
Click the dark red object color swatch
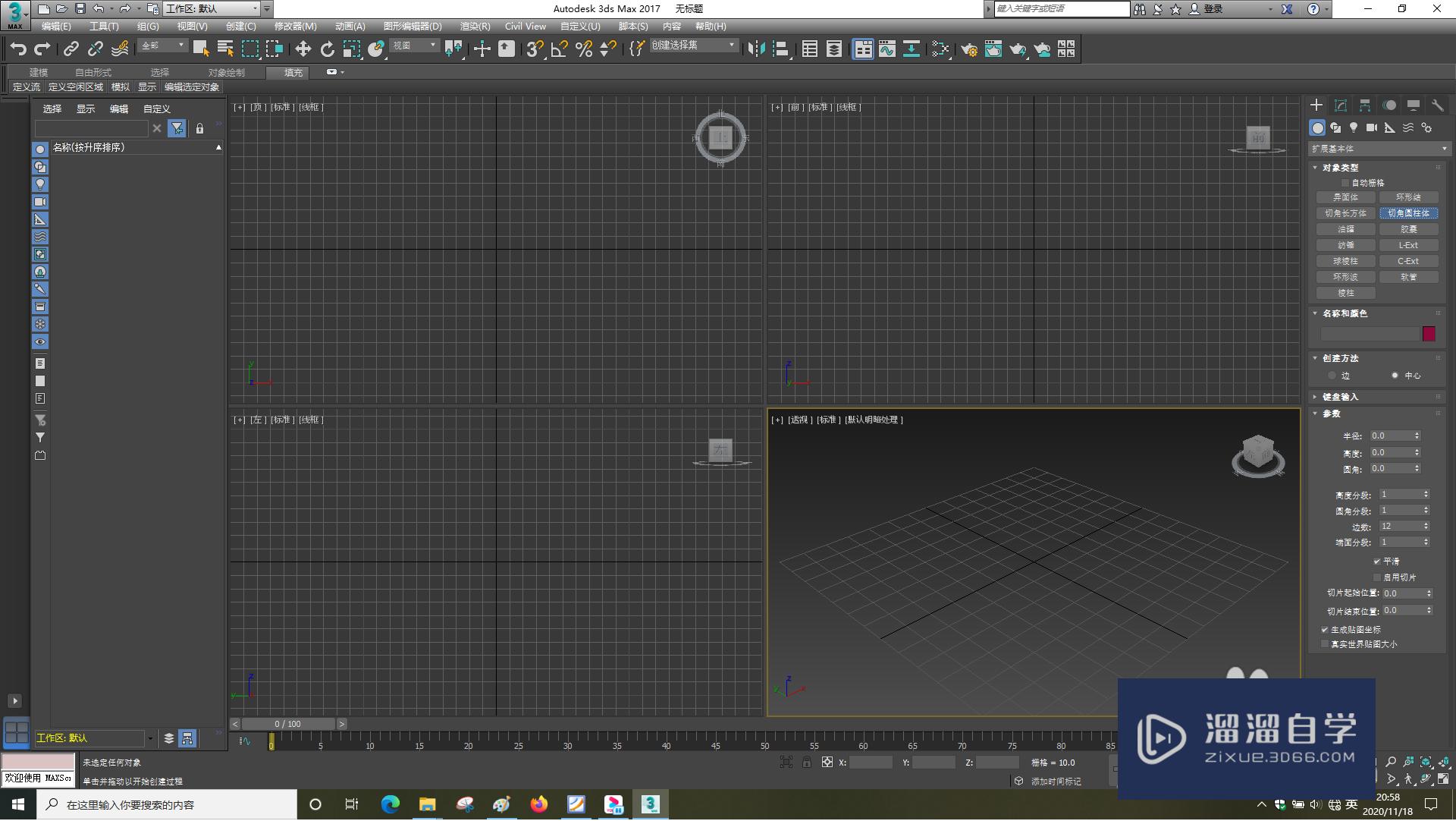click(1429, 334)
